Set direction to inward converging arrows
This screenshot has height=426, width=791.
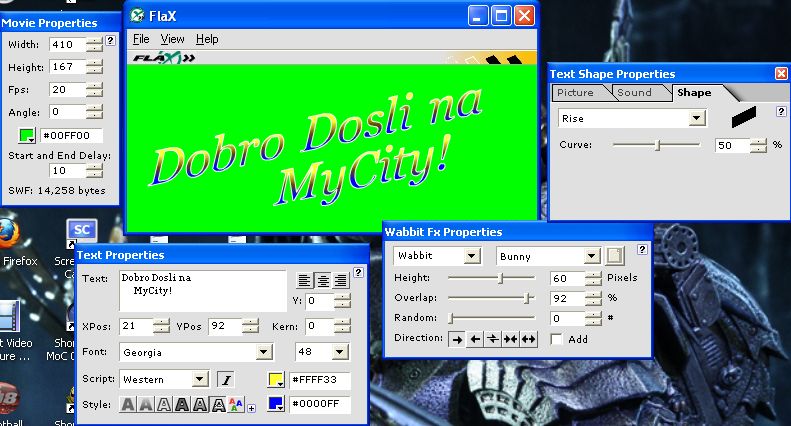tap(511, 339)
